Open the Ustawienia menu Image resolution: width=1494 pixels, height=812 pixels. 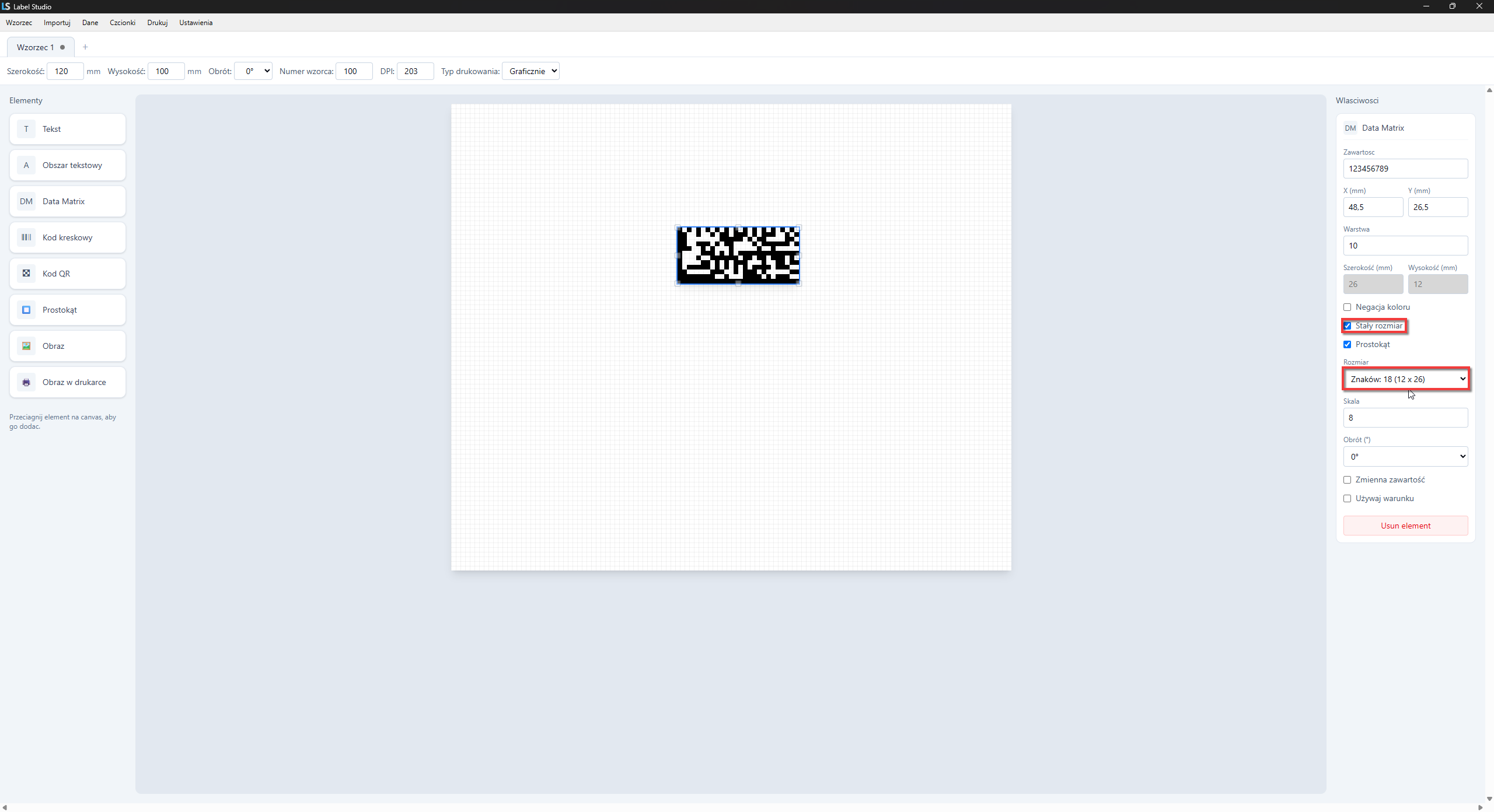(196, 23)
